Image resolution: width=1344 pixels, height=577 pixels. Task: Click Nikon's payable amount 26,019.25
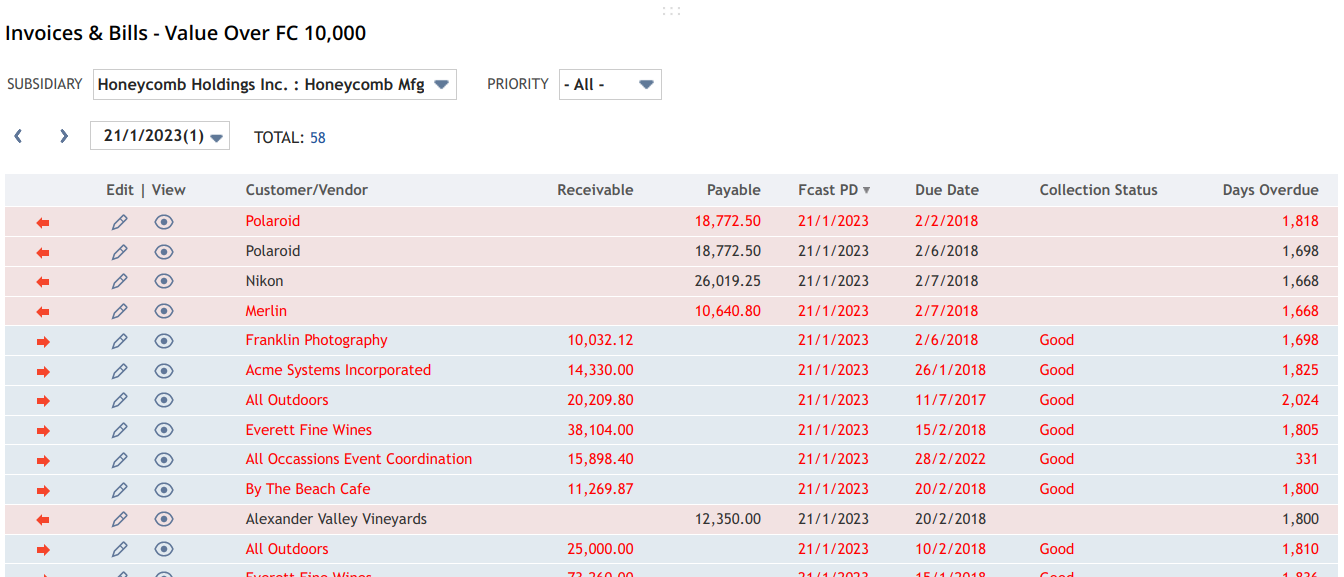(x=728, y=281)
